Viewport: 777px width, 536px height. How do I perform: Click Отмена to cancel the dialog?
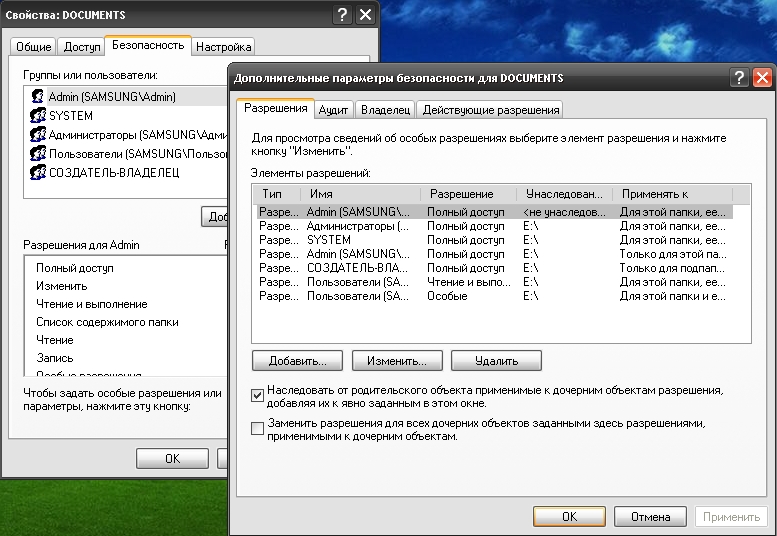click(642, 516)
